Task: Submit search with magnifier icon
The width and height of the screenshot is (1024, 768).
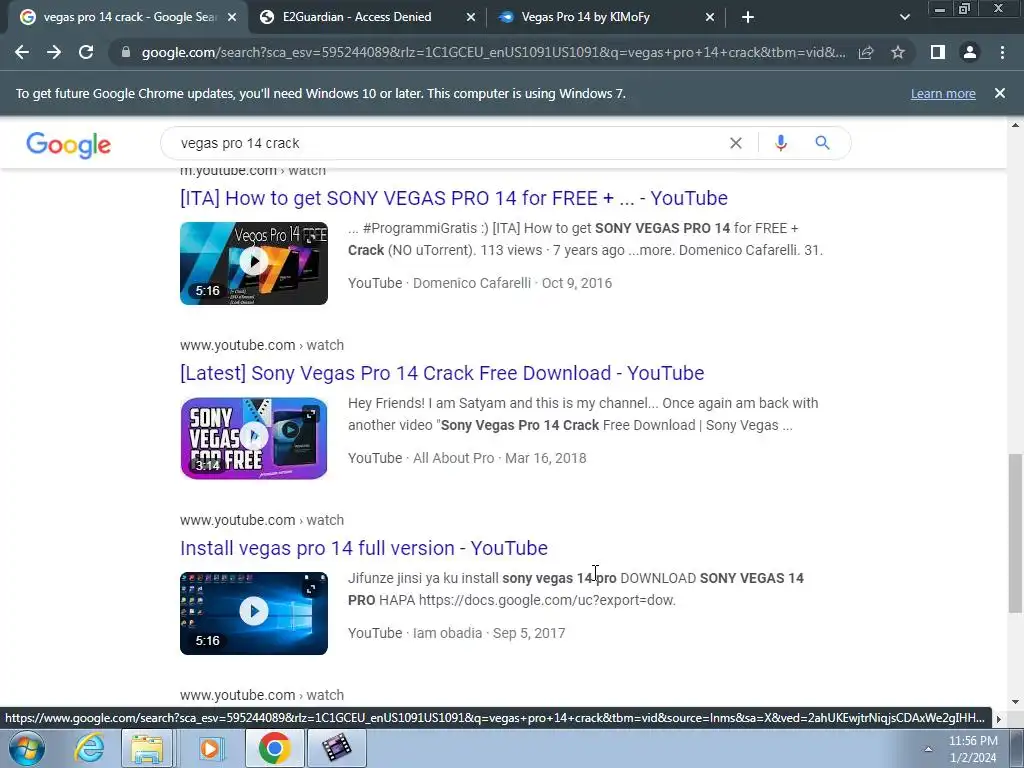Action: pyautogui.click(x=822, y=143)
